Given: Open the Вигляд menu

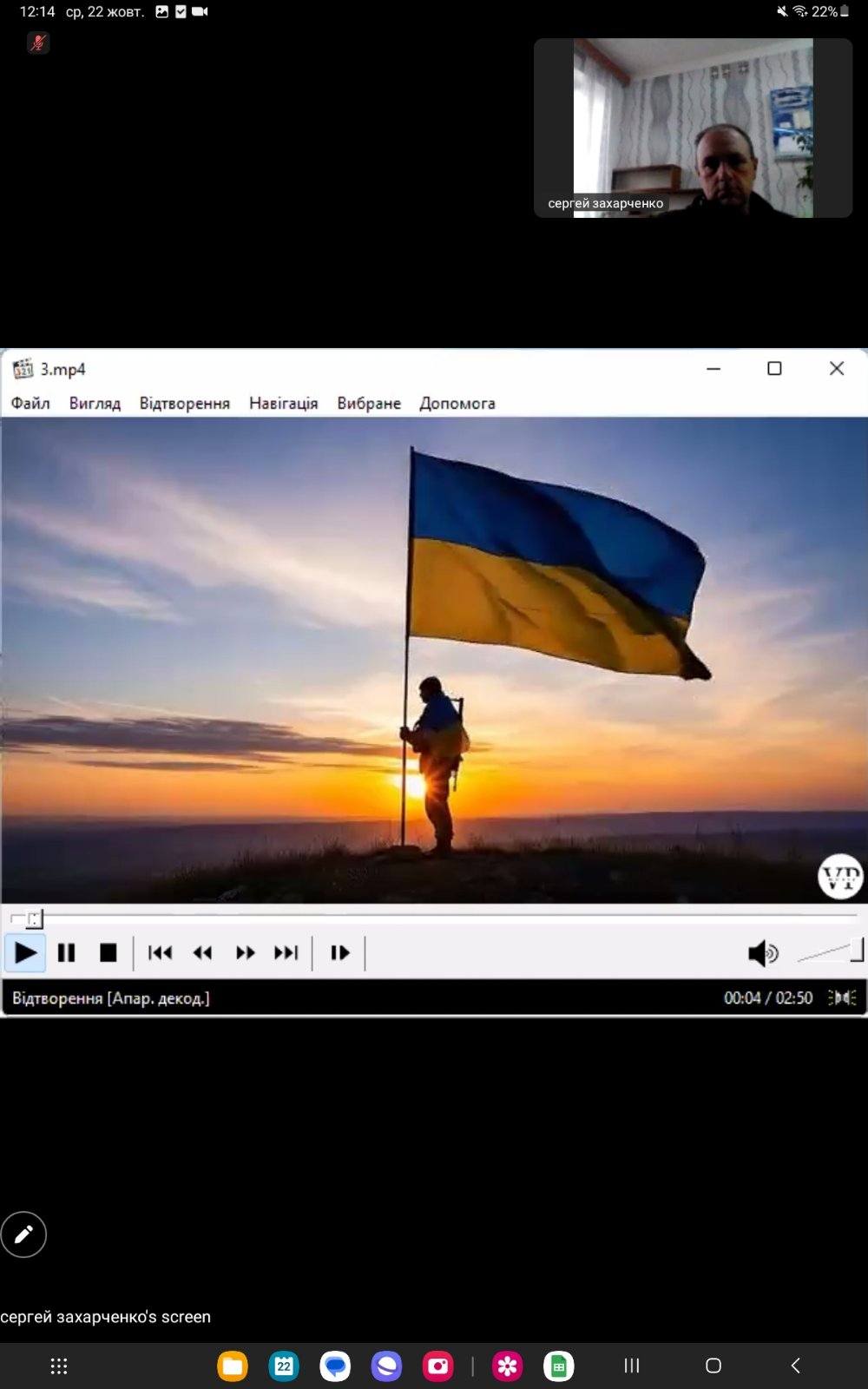Looking at the screenshot, I should [95, 404].
